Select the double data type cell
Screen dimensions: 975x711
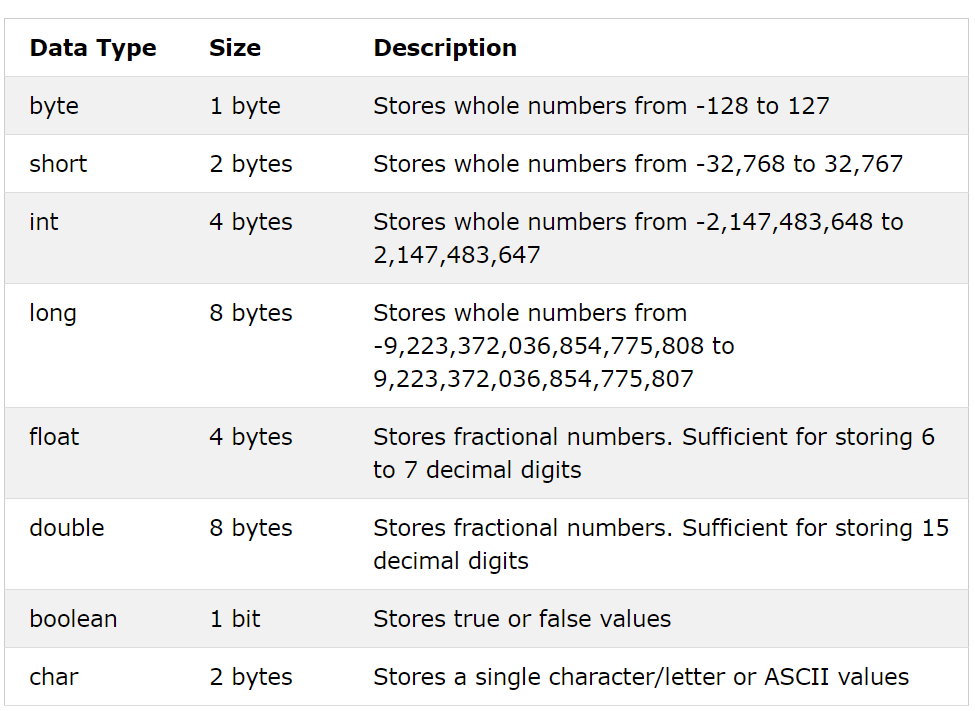click(66, 528)
